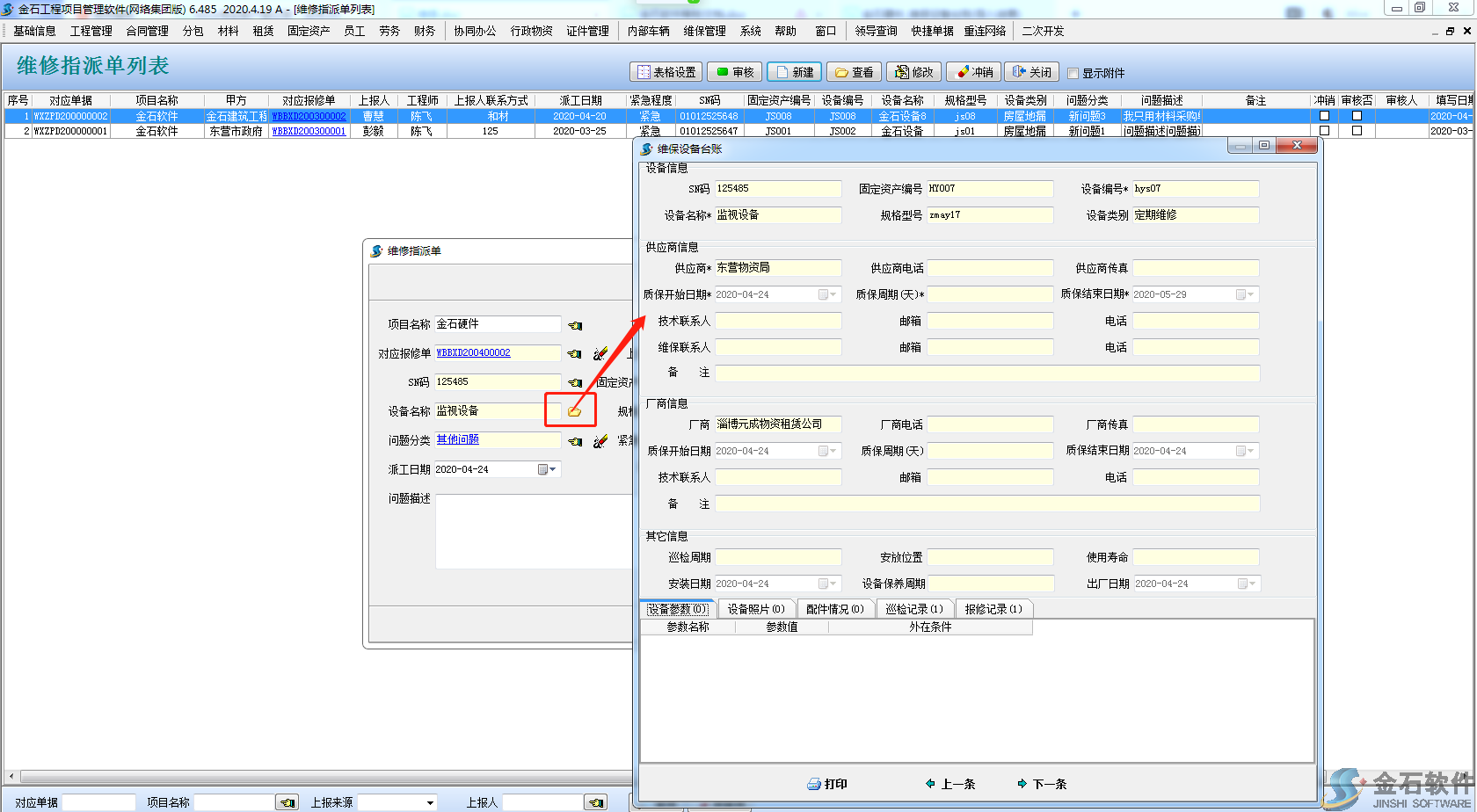Click the 派工日期 column header
This screenshot has width=1477, height=812.
point(580,100)
